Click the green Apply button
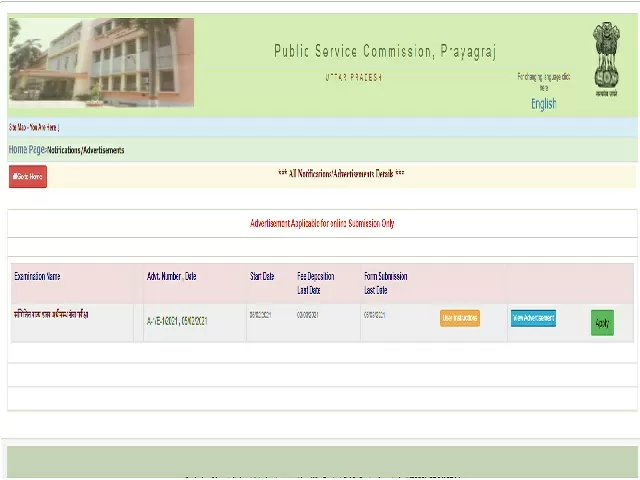640x480 pixels. (x=602, y=323)
